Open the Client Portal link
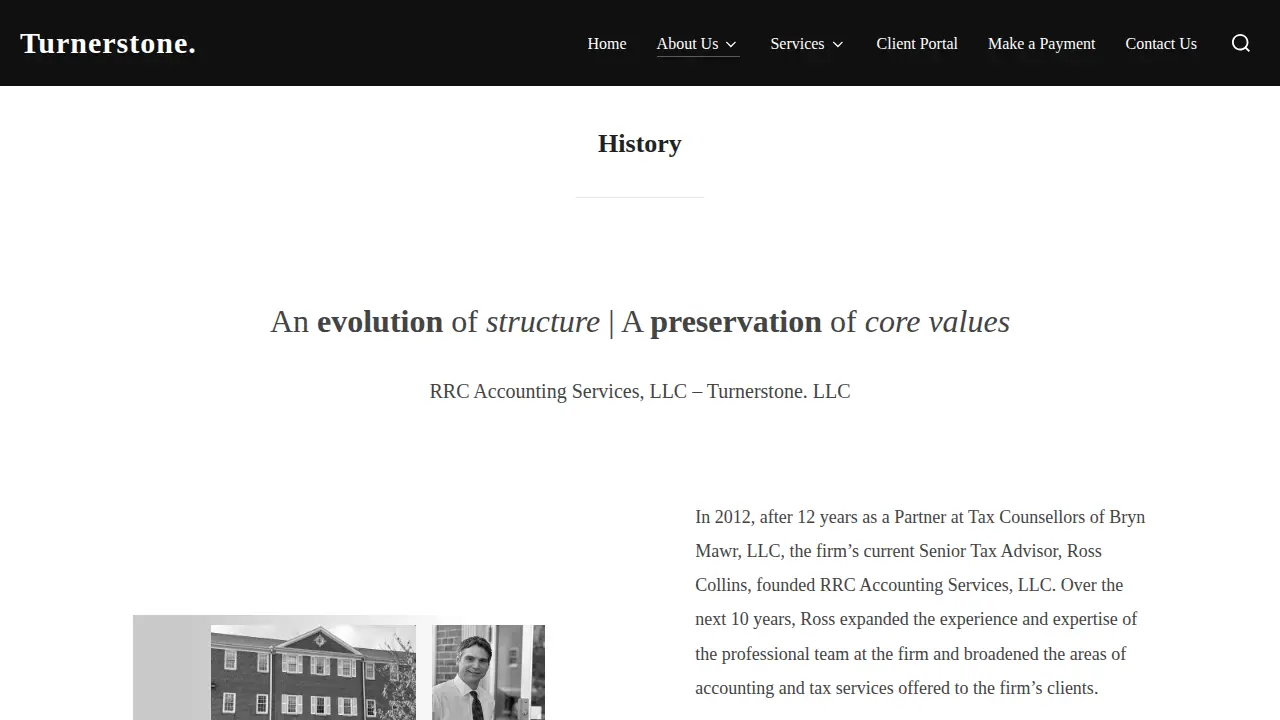Screen dimensions: 1280x720 (917, 43)
